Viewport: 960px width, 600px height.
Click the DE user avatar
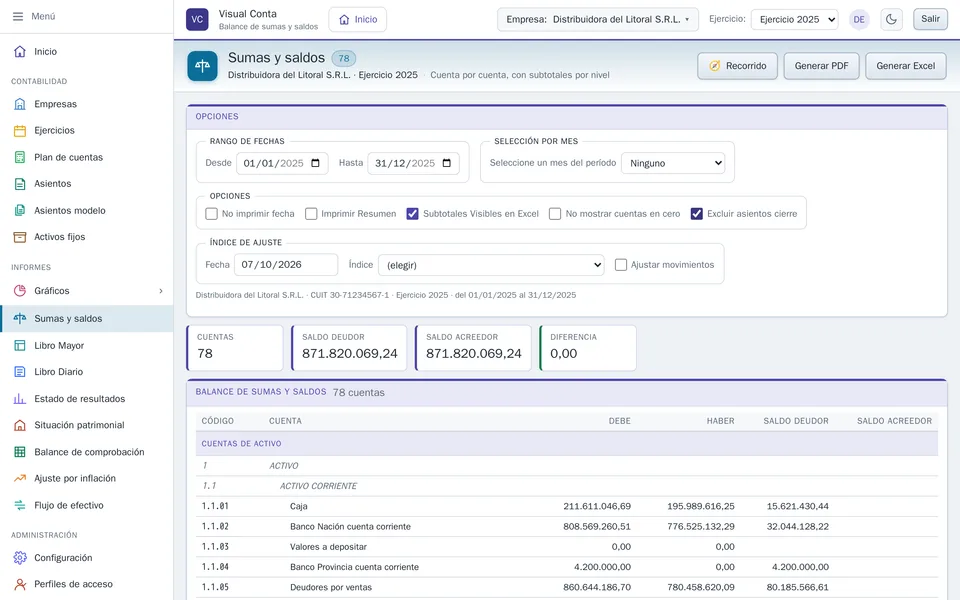point(859,19)
